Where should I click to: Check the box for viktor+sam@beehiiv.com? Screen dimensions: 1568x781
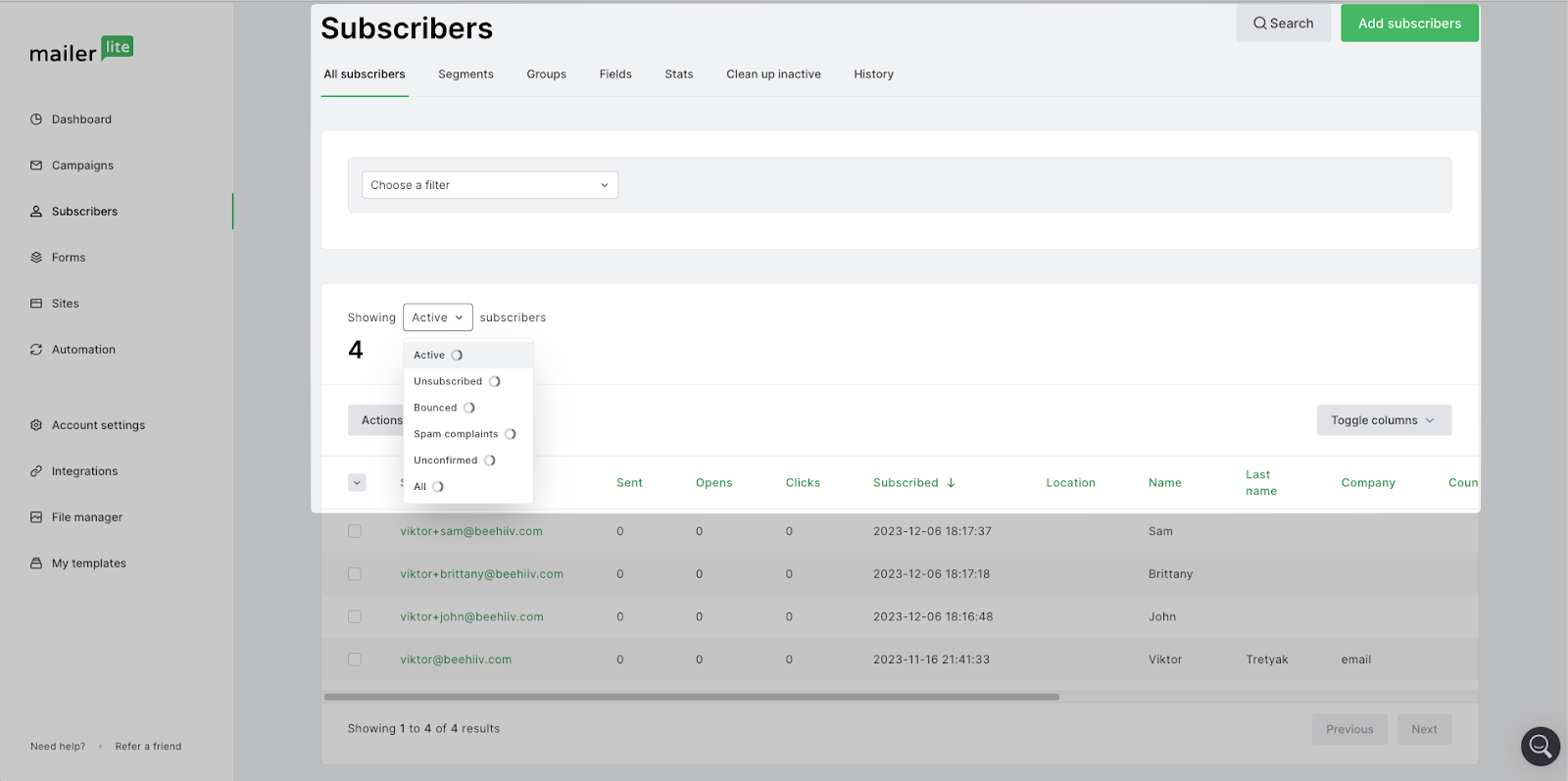click(355, 531)
